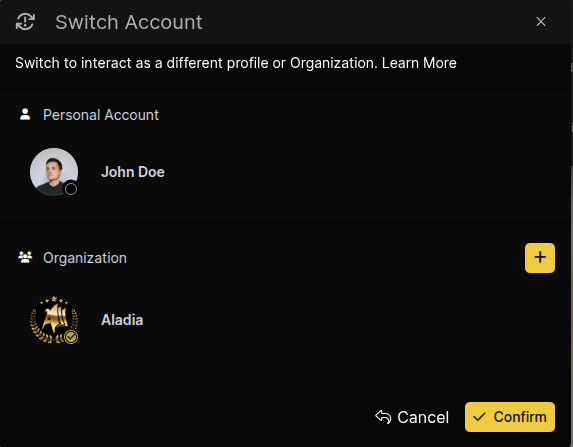
Task: Choose the John Doe account name
Action: click(x=133, y=172)
